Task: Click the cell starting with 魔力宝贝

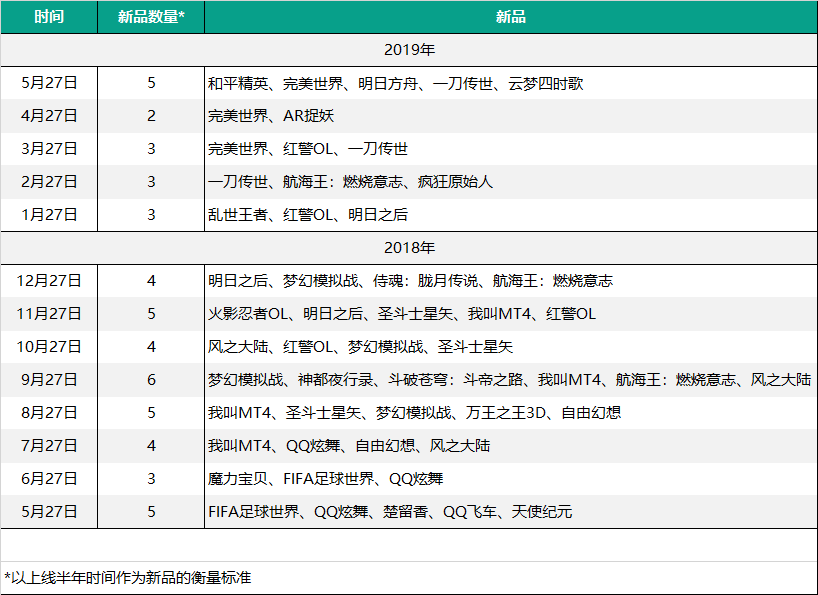Action: tap(511, 479)
